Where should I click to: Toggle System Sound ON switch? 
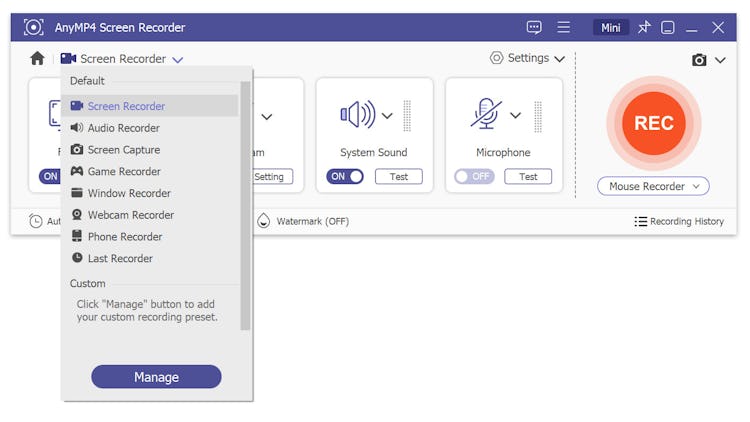[x=344, y=177]
